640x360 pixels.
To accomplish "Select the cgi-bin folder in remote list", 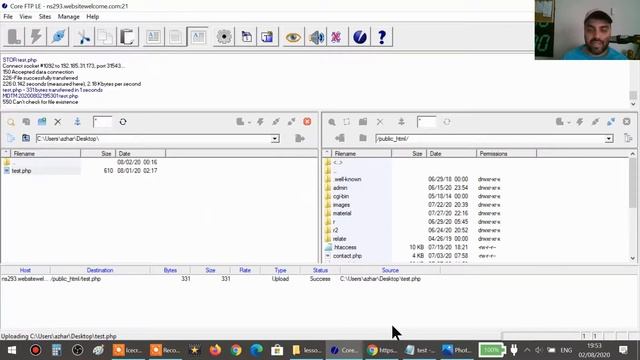I will click(x=341, y=196).
